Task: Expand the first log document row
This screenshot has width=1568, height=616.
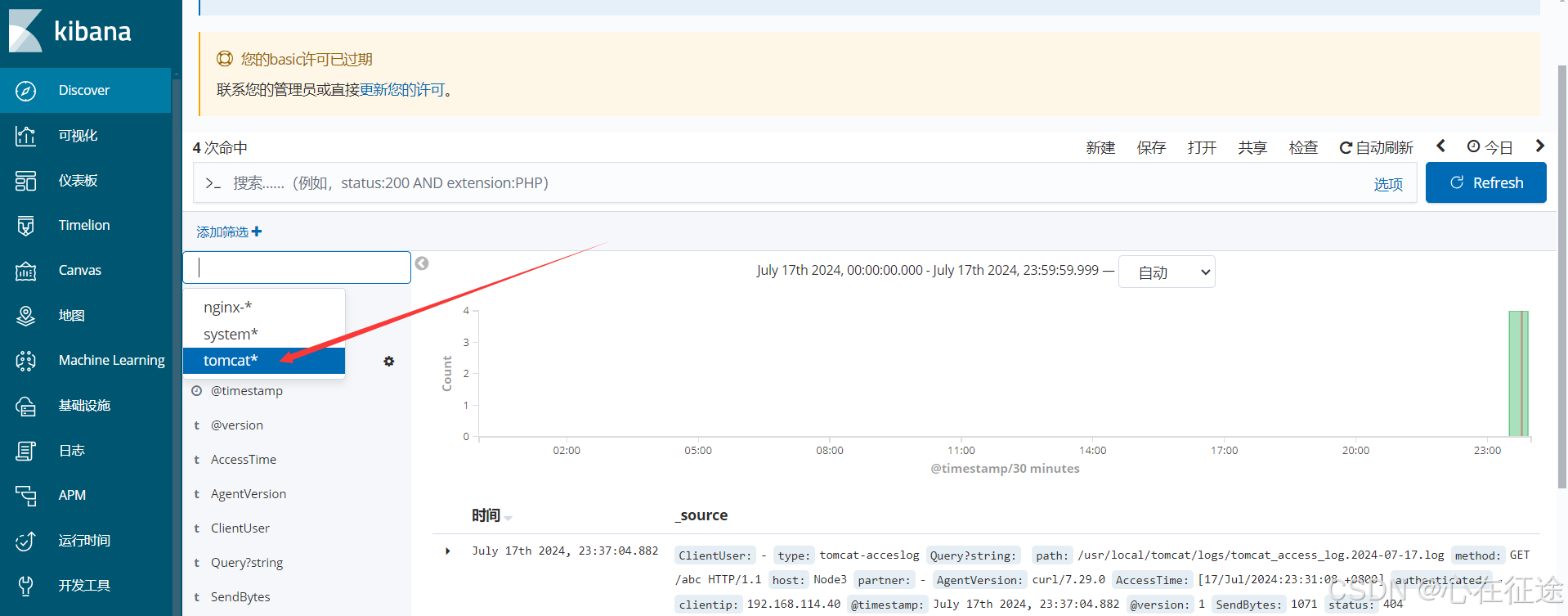Action: click(x=448, y=551)
